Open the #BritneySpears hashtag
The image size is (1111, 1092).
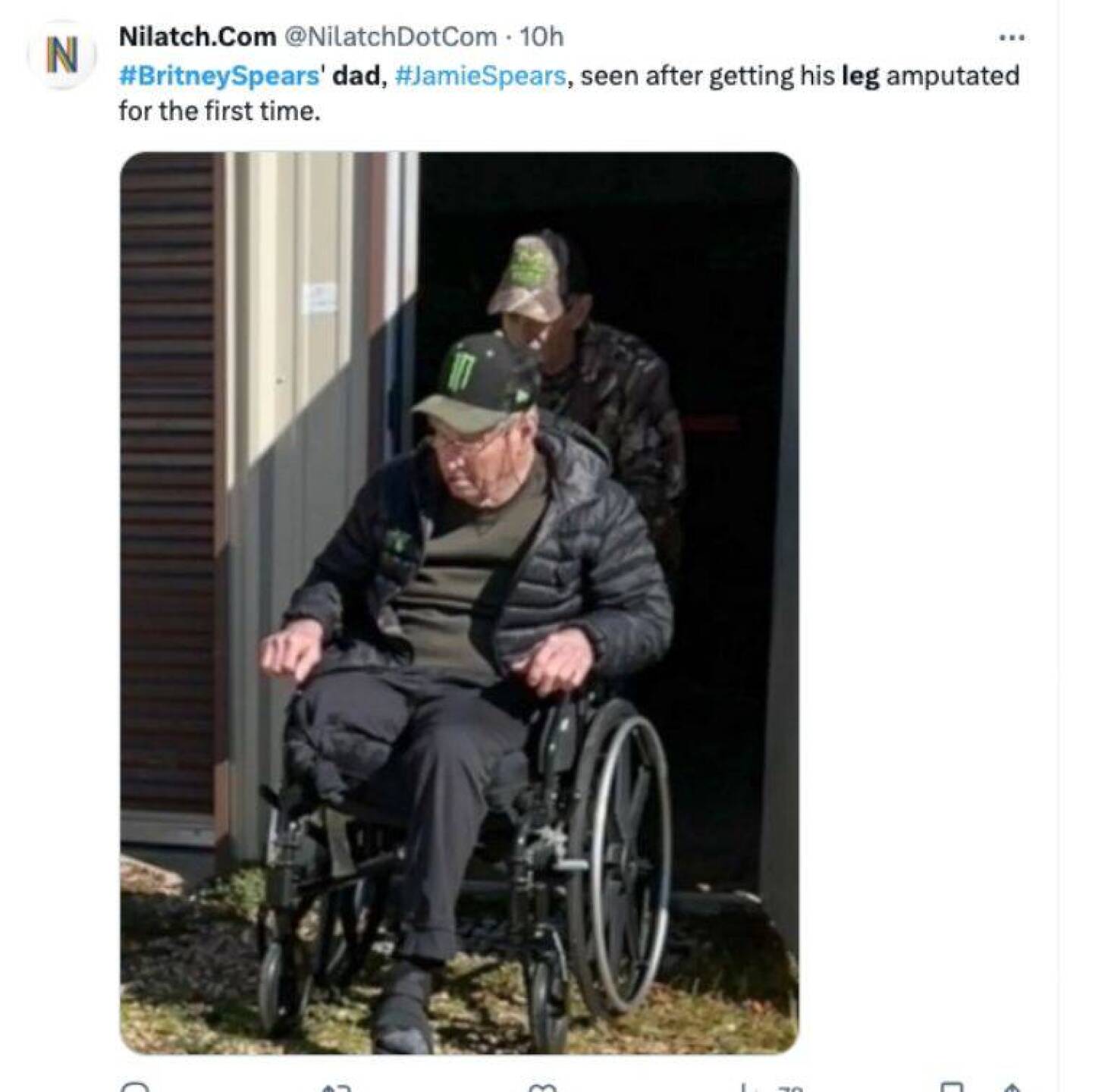tap(219, 76)
